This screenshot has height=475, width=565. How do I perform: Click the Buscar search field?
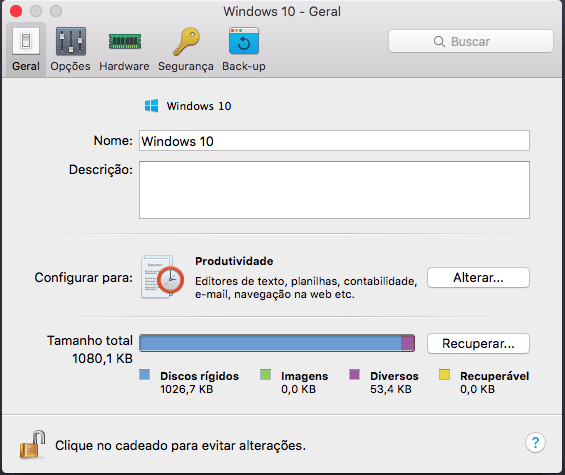[471, 41]
